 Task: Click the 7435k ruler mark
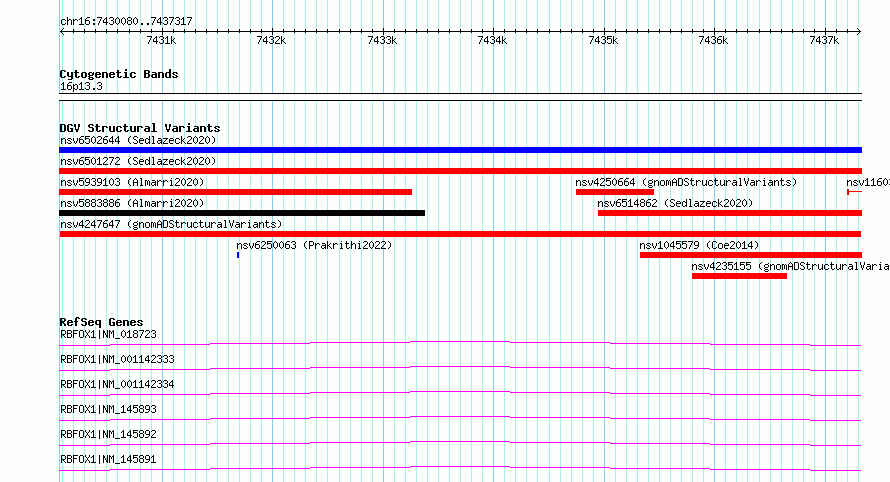603,40
